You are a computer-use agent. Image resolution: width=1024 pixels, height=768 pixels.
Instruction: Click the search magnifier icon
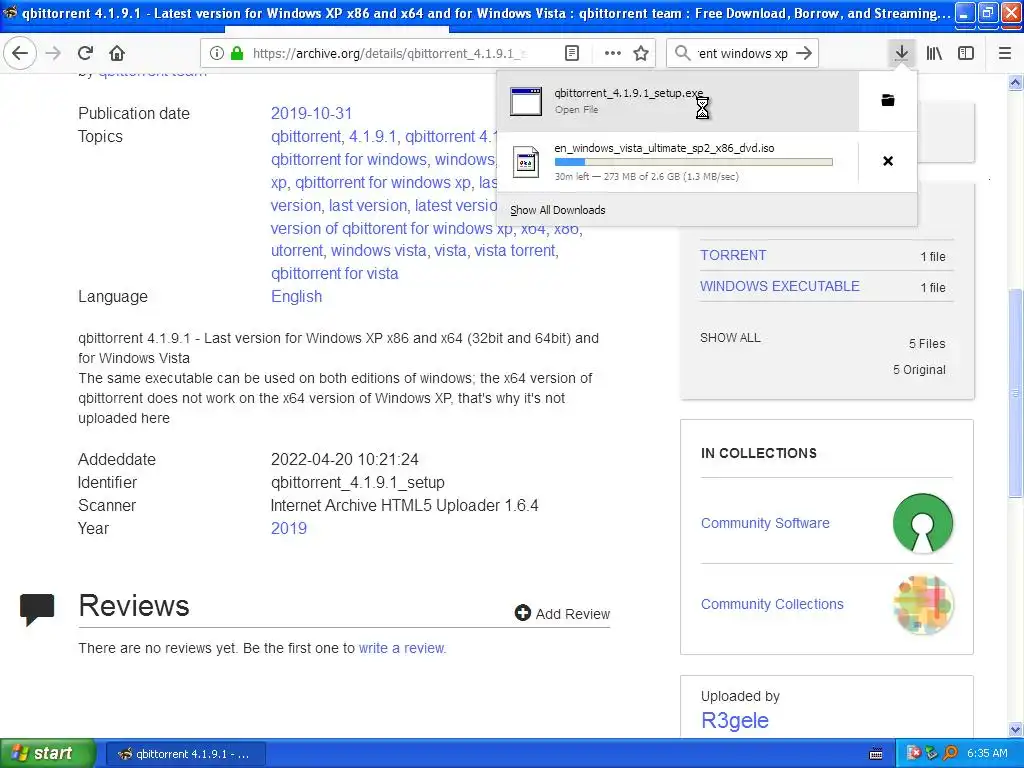coord(682,53)
